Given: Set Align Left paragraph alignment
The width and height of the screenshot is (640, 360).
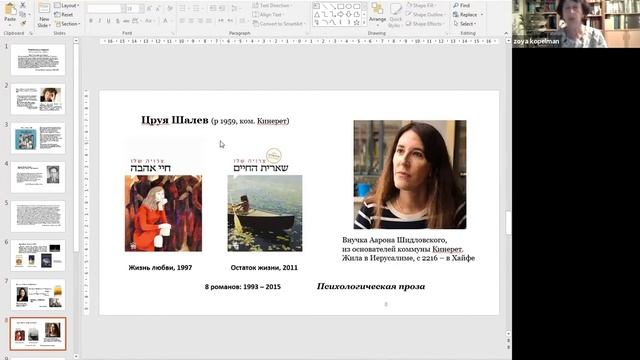Looking at the screenshot, I should [182, 21].
